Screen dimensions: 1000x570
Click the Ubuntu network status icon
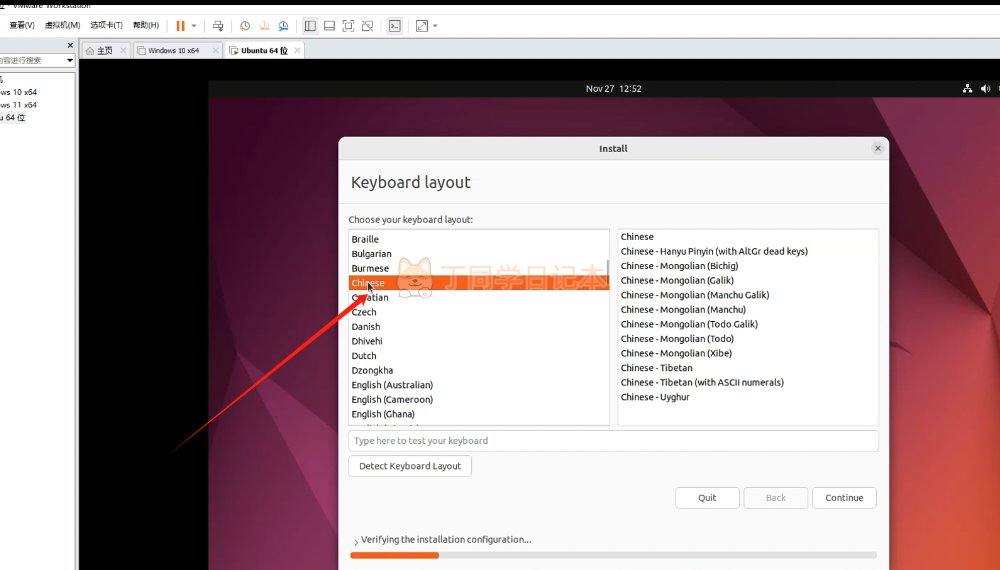(967, 89)
